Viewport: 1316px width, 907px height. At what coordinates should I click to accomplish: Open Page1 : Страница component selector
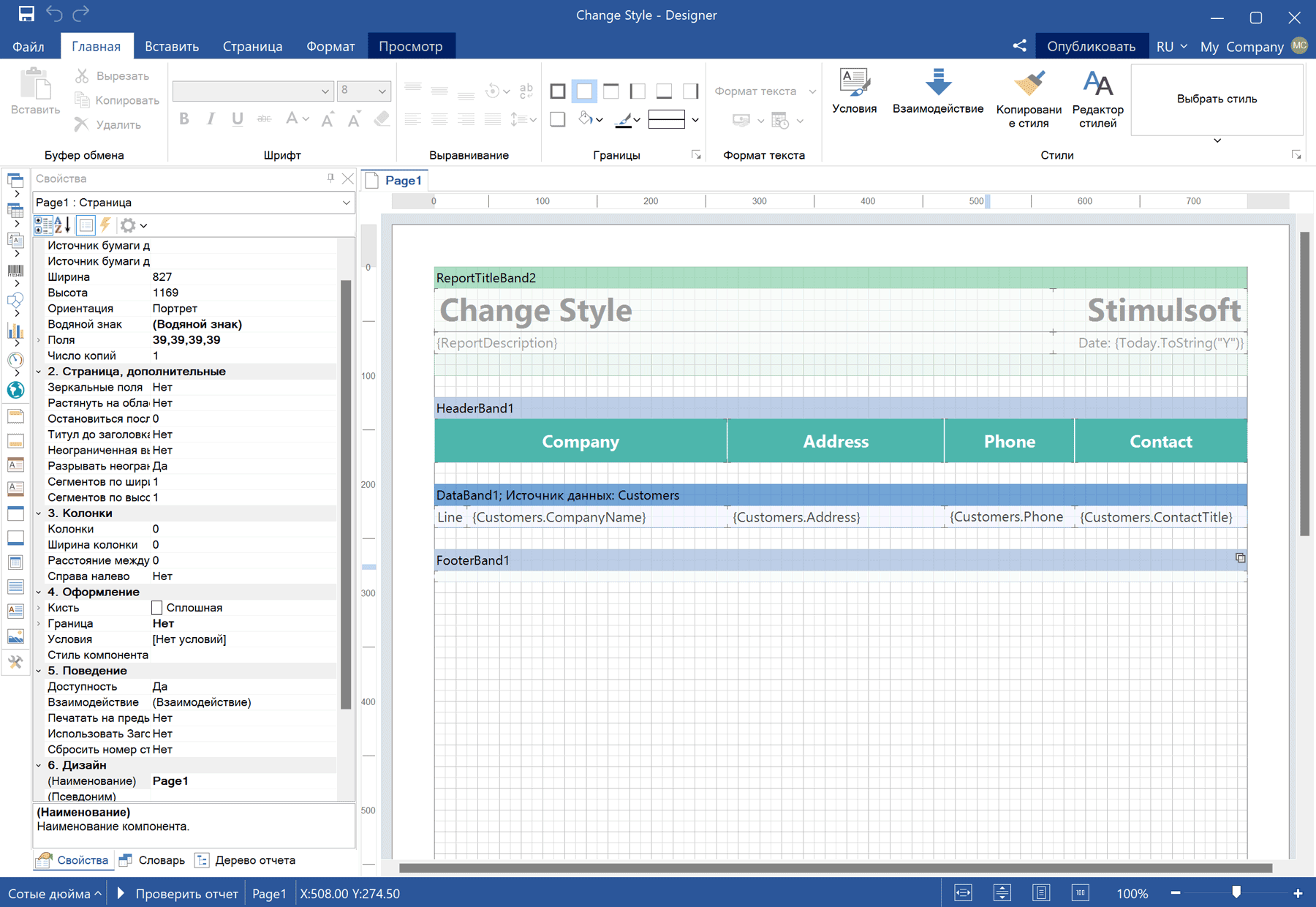click(x=194, y=203)
